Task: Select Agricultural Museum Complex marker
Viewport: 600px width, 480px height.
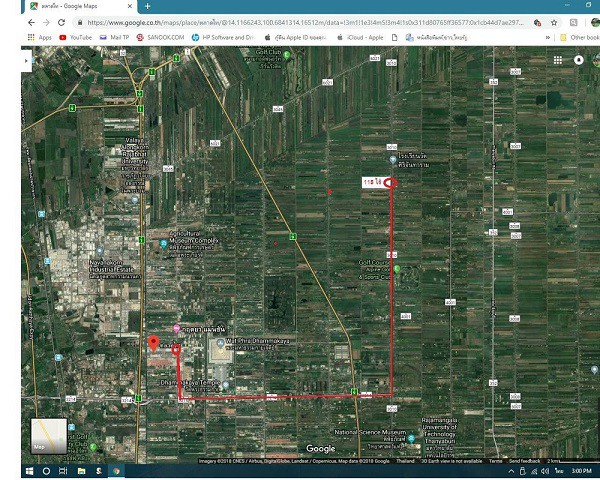Action: pos(164,243)
